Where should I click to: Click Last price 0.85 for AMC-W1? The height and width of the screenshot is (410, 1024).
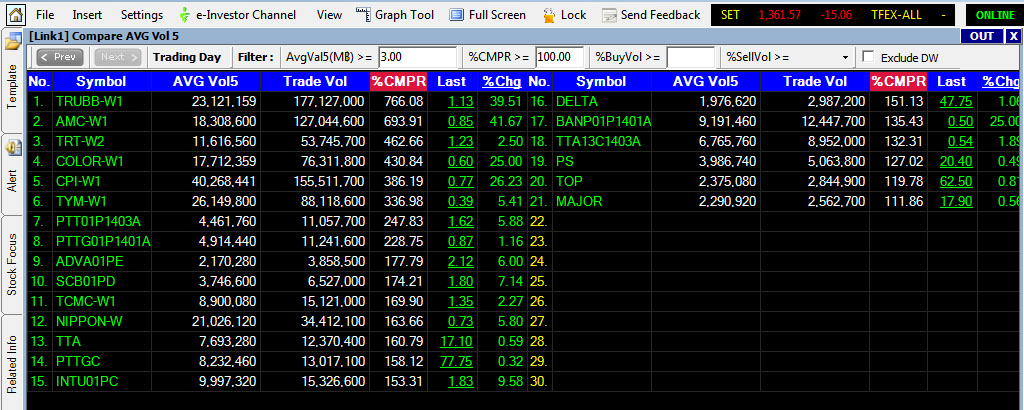(461, 121)
